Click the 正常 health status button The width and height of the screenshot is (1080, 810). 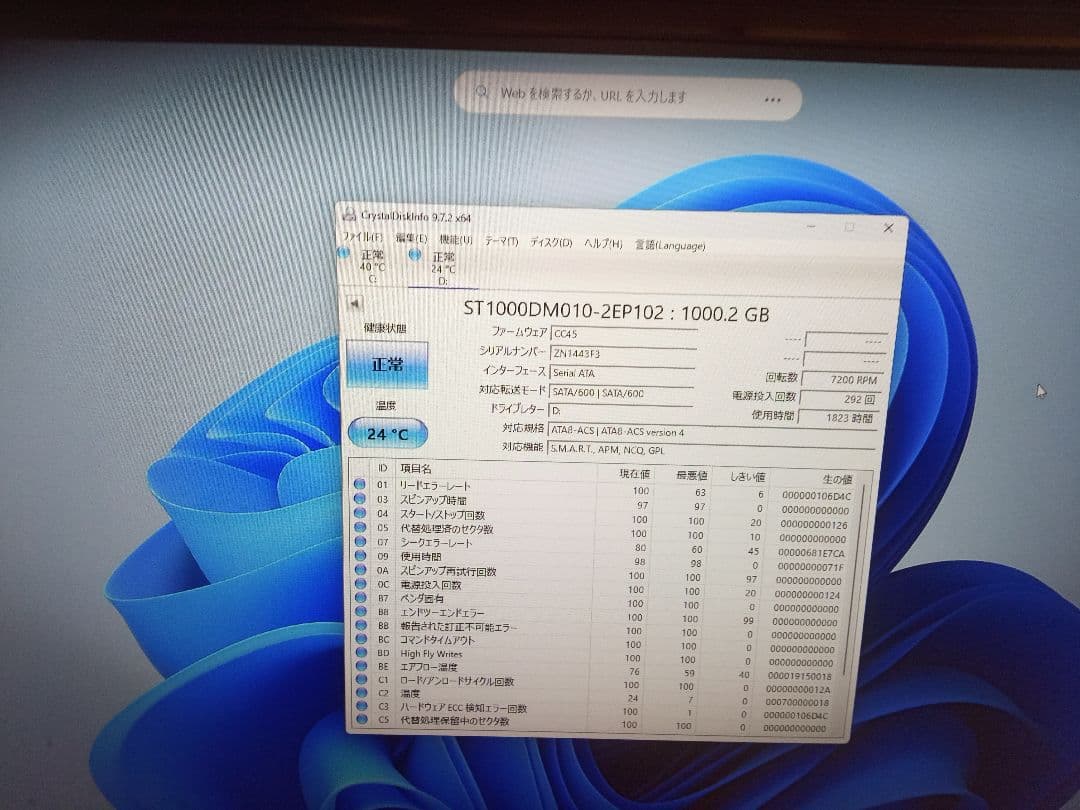pos(386,365)
